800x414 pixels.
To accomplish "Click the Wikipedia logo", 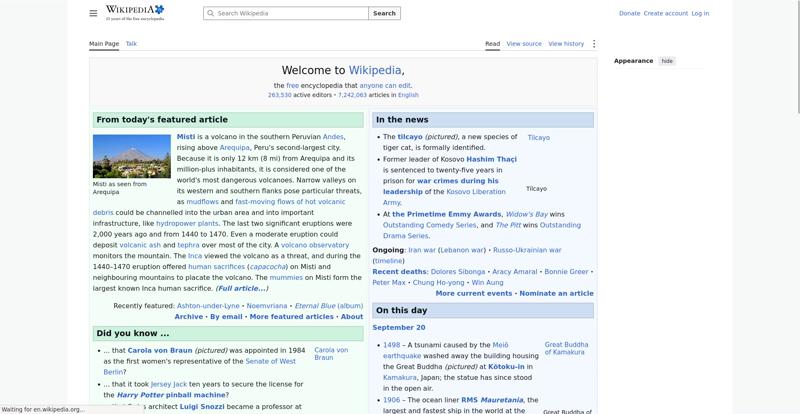I will point(135,13).
